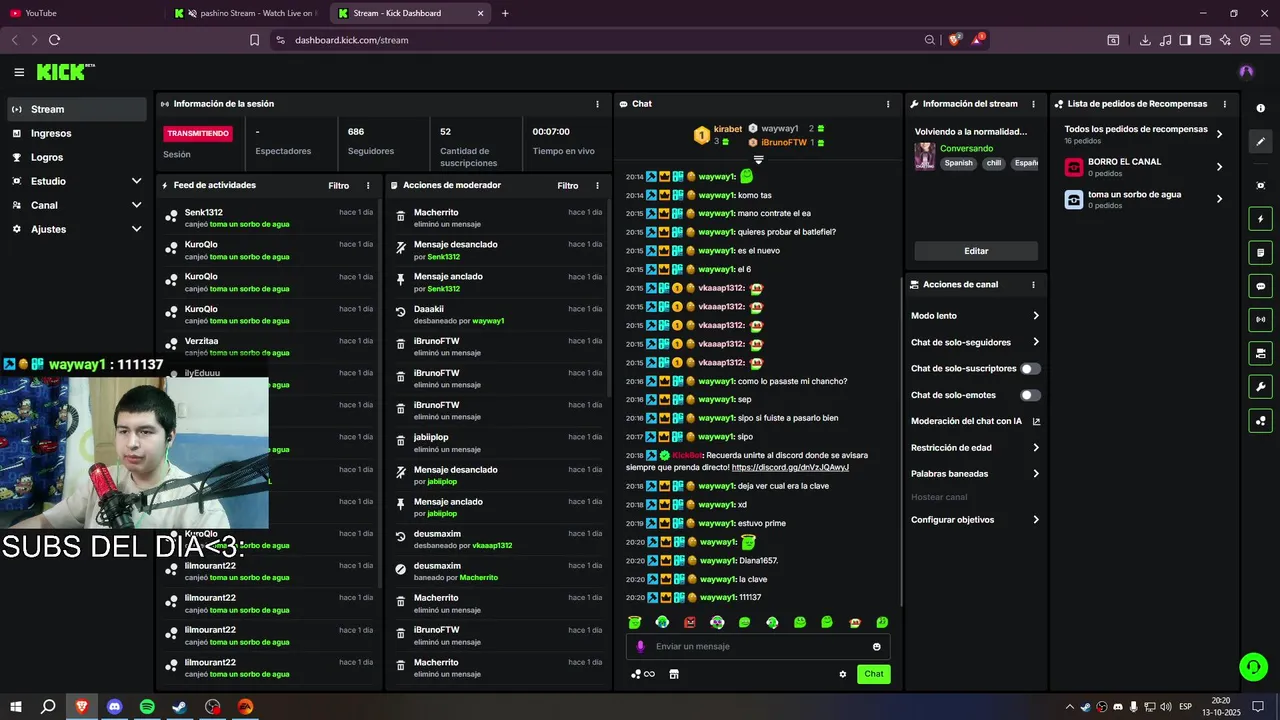Open BORRO EL CANAL reward requests

tap(1144, 167)
